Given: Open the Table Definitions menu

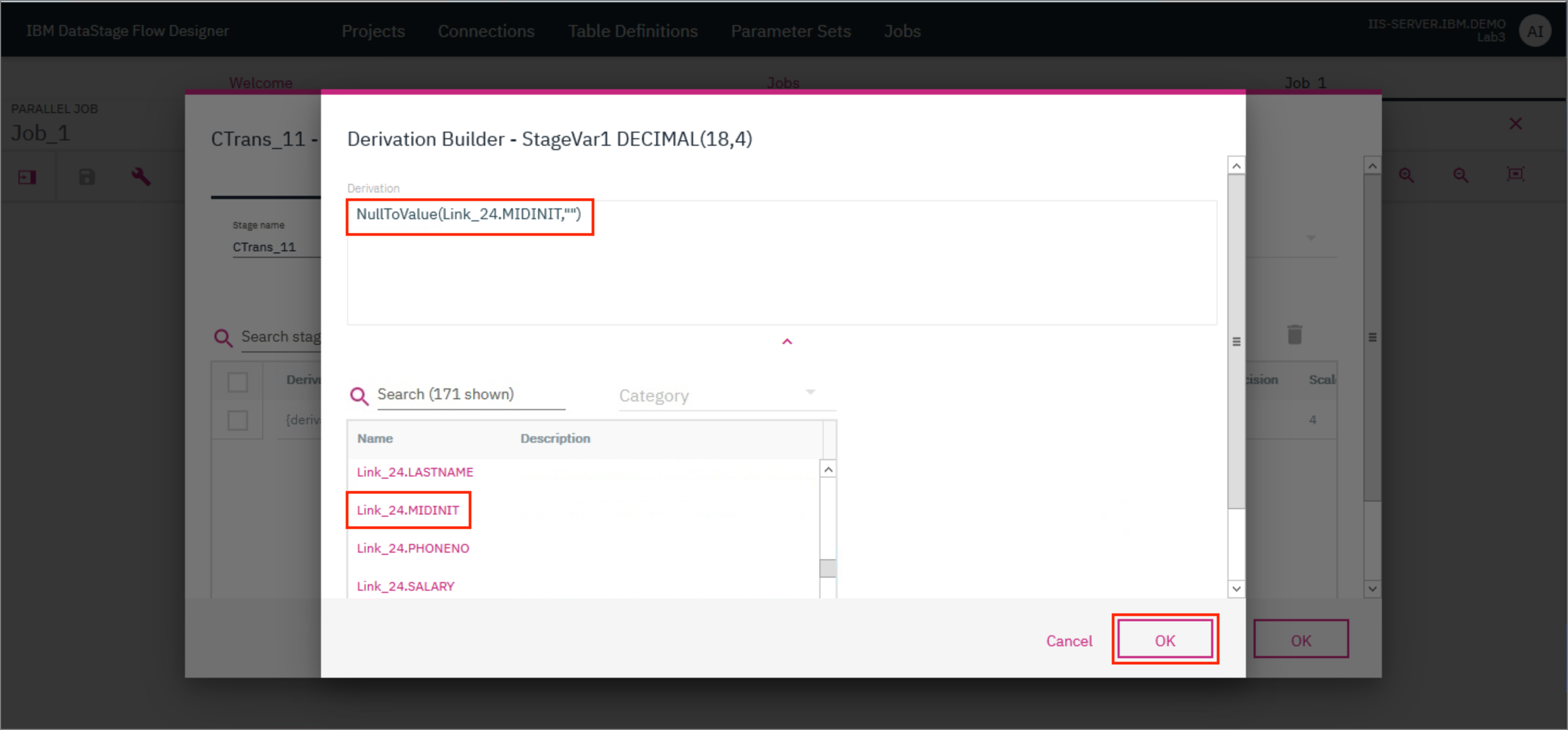Looking at the screenshot, I should tap(632, 31).
